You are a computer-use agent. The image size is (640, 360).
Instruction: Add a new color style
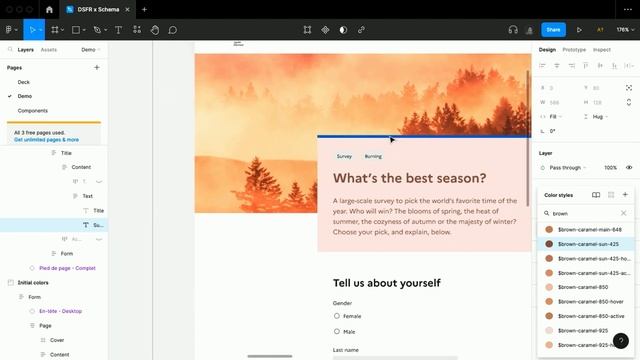click(x=625, y=195)
